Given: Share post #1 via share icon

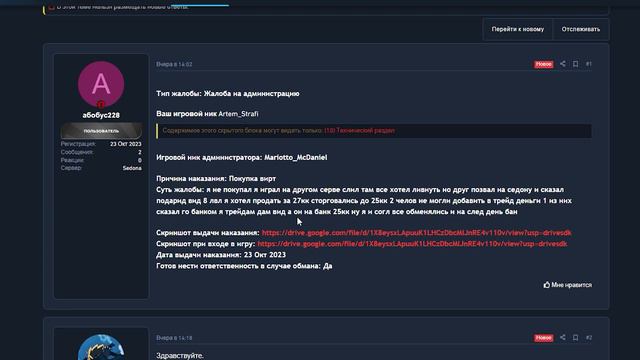Looking at the screenshot, I should point(563,64).
